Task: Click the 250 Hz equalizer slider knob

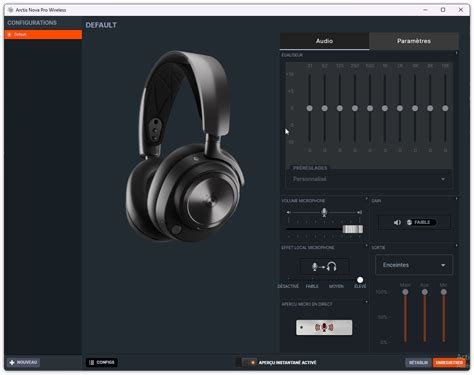Action: tap(355, 108)
